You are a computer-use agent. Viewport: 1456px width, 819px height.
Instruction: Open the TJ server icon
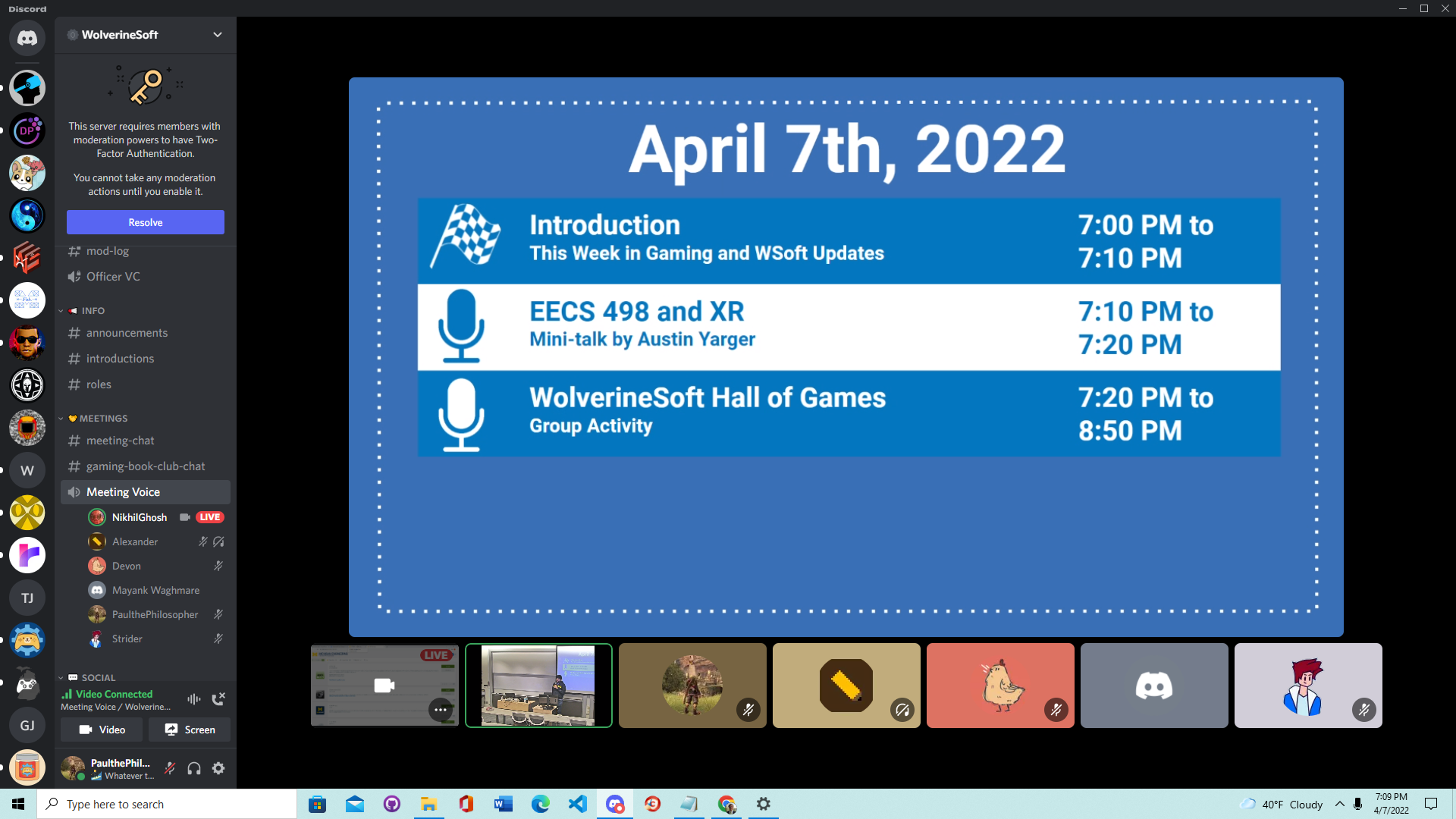(x=27, y=598)
